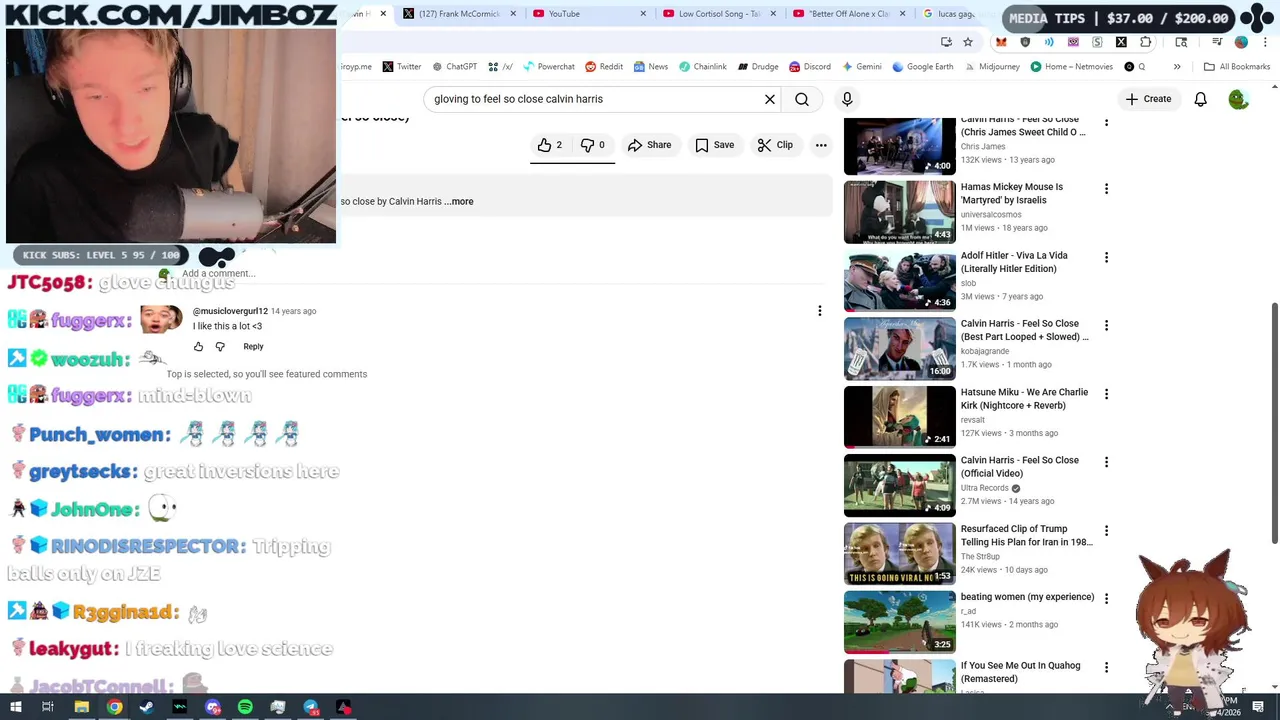The image size is (1280, 720).
Task: Open the Chainlink bookmark
Action: click(703, 67)
